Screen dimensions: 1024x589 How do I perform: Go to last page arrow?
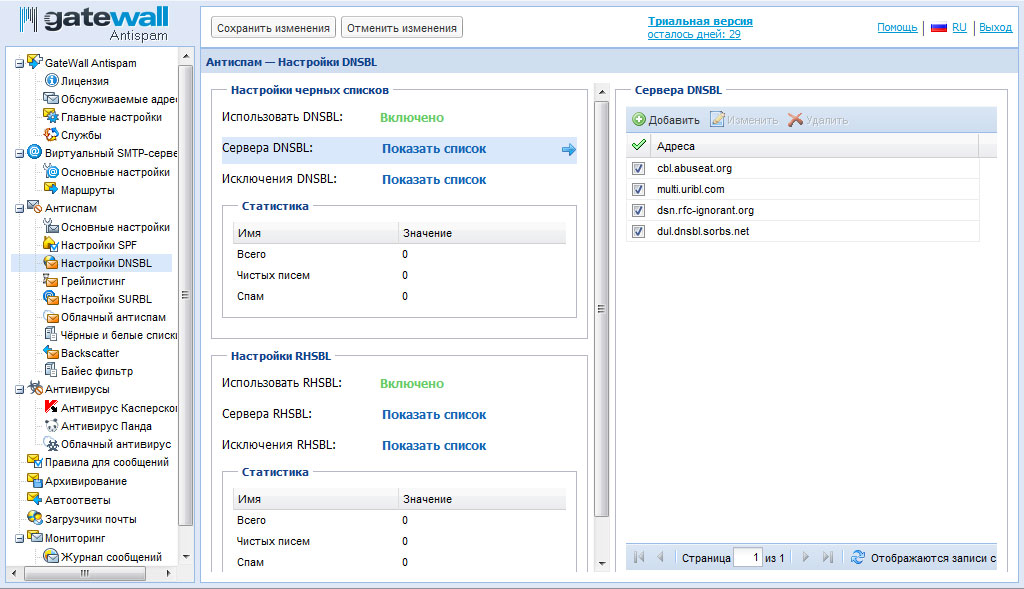pos(827,557)
